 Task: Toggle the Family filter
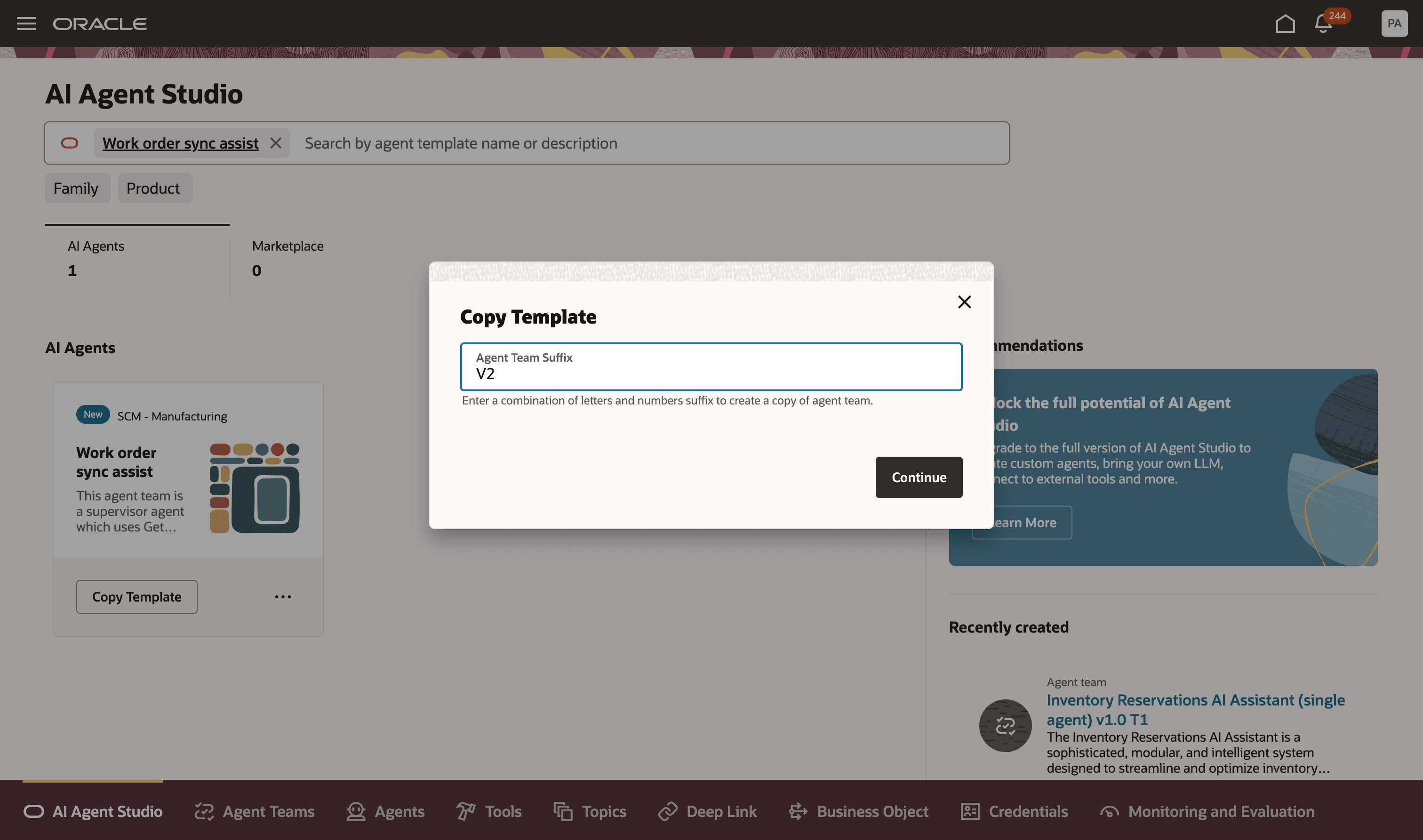click(x=77, y=187)
